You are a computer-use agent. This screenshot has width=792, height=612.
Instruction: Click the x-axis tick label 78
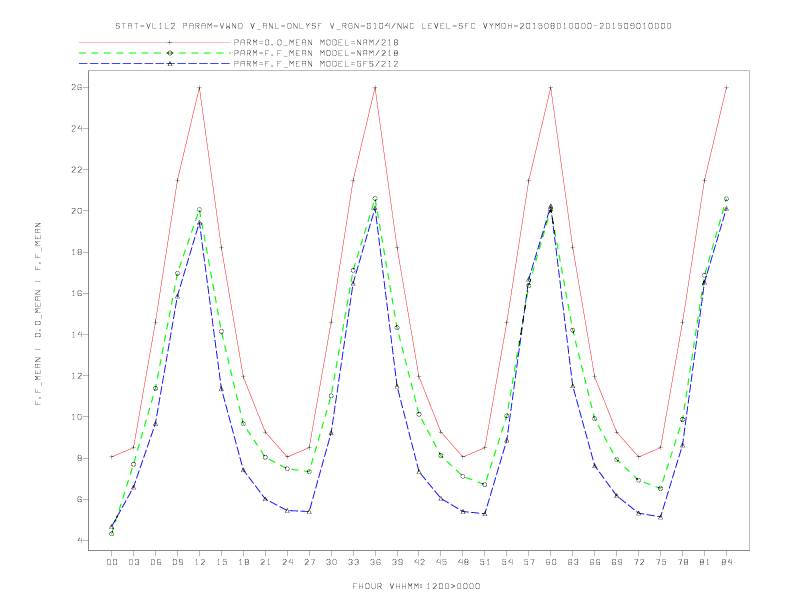[682, 562]
